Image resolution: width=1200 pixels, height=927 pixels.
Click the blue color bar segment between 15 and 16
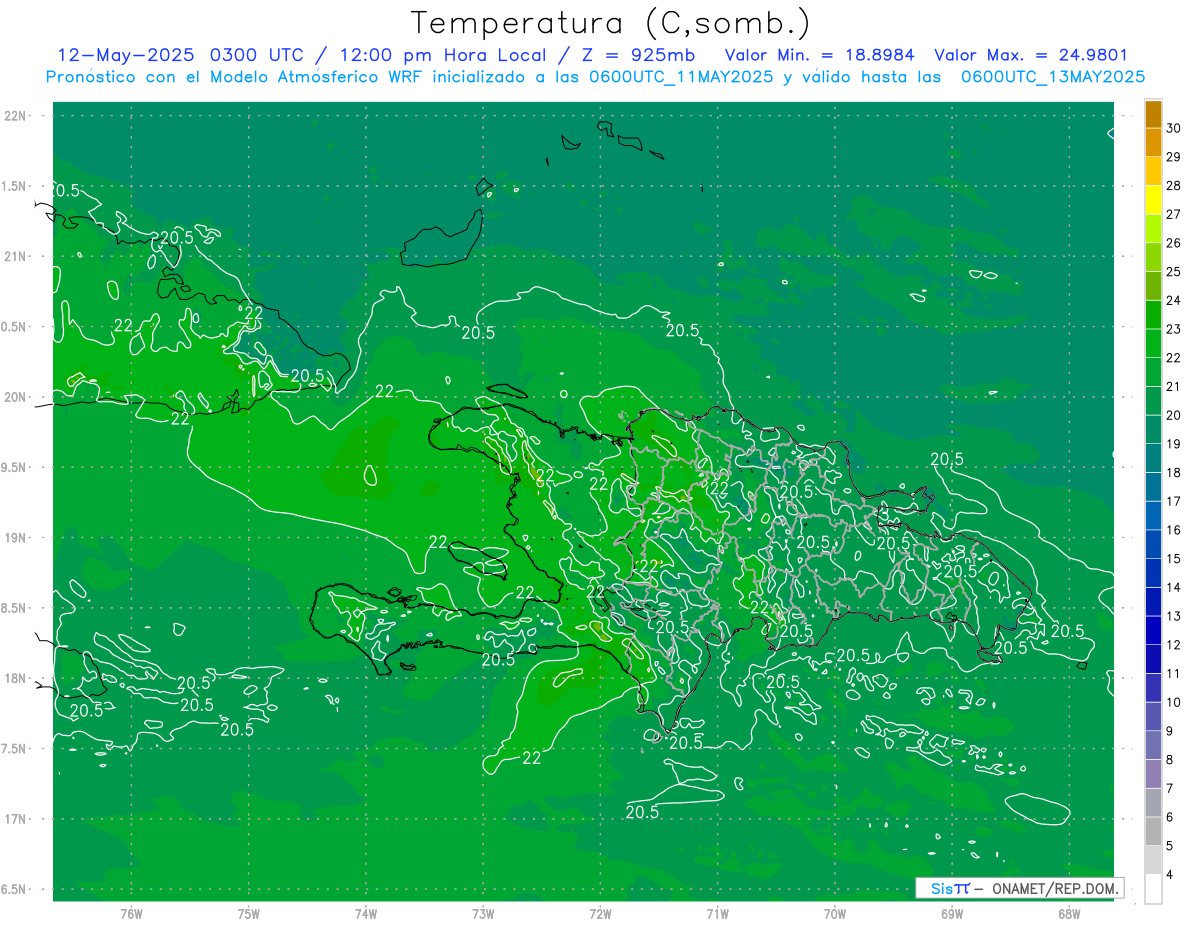tap(1153, 544)
